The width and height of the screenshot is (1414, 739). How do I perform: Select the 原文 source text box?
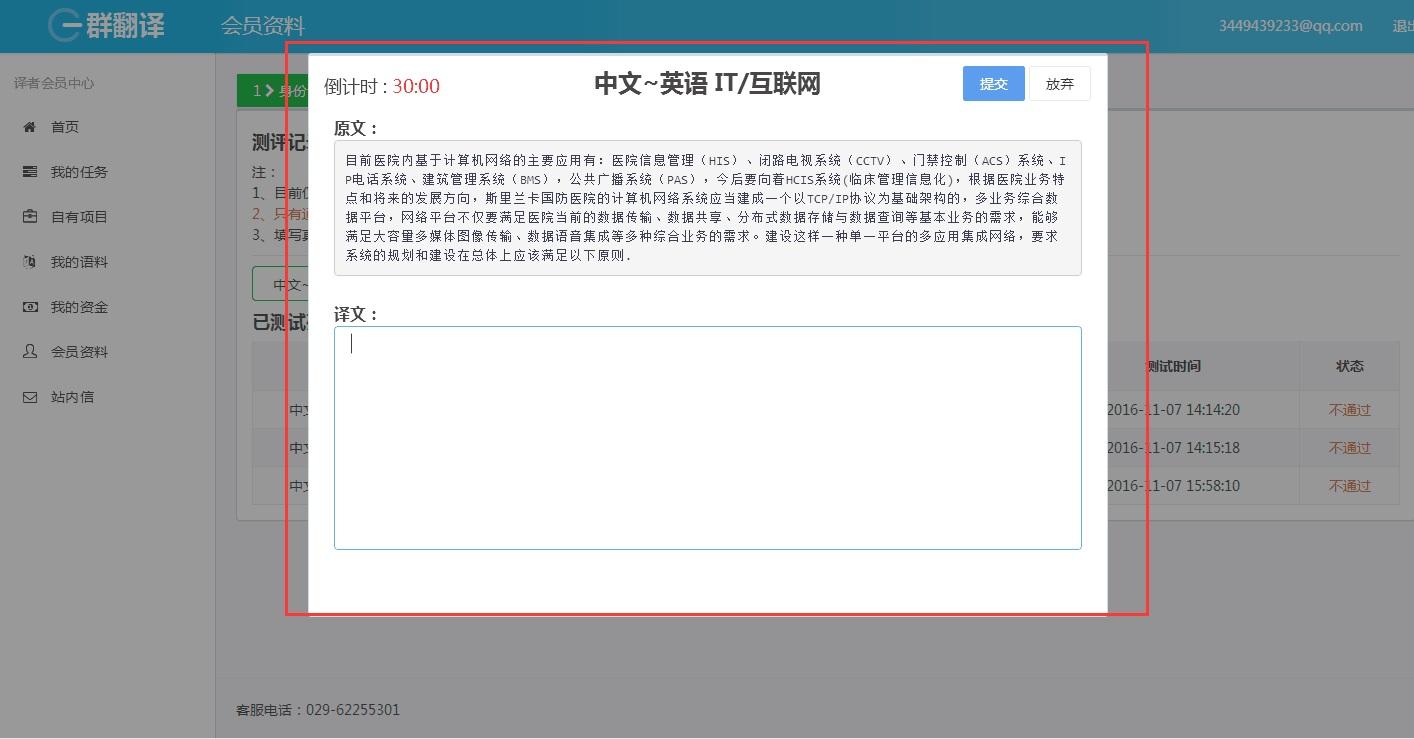click(707, 207)
